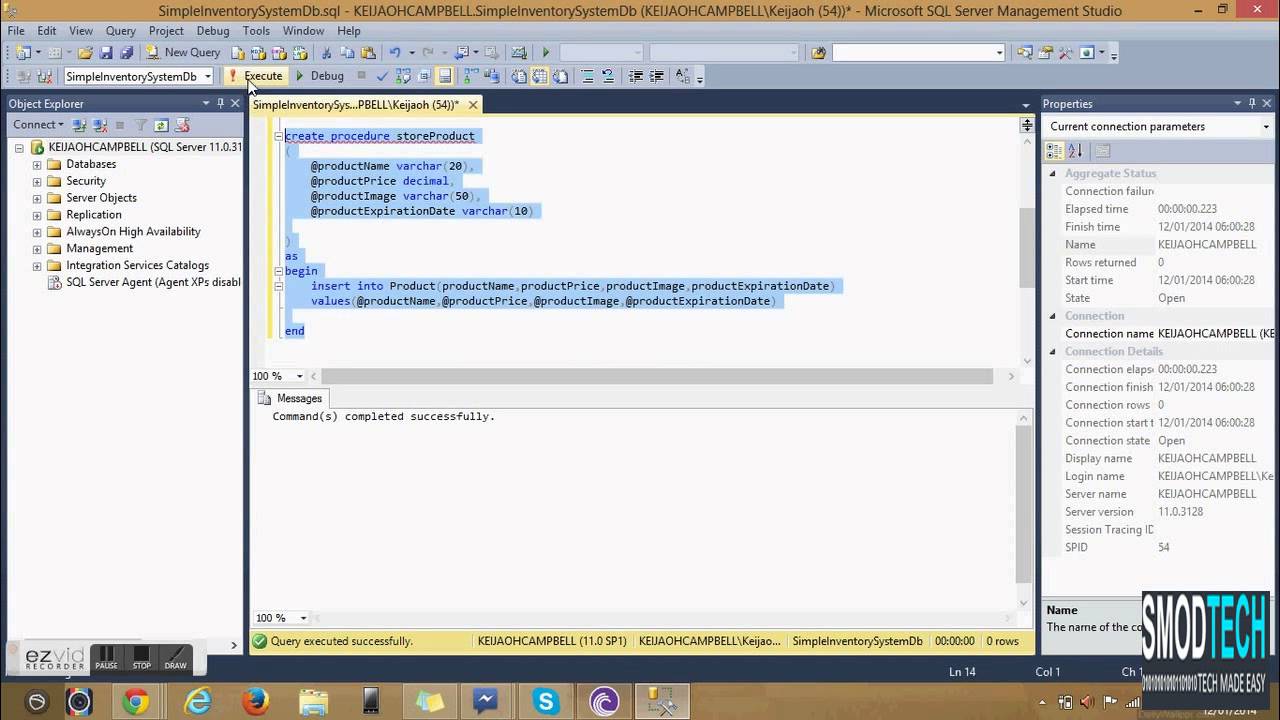
Task: Open the Tools menu
Action: [x=256, y=31]
